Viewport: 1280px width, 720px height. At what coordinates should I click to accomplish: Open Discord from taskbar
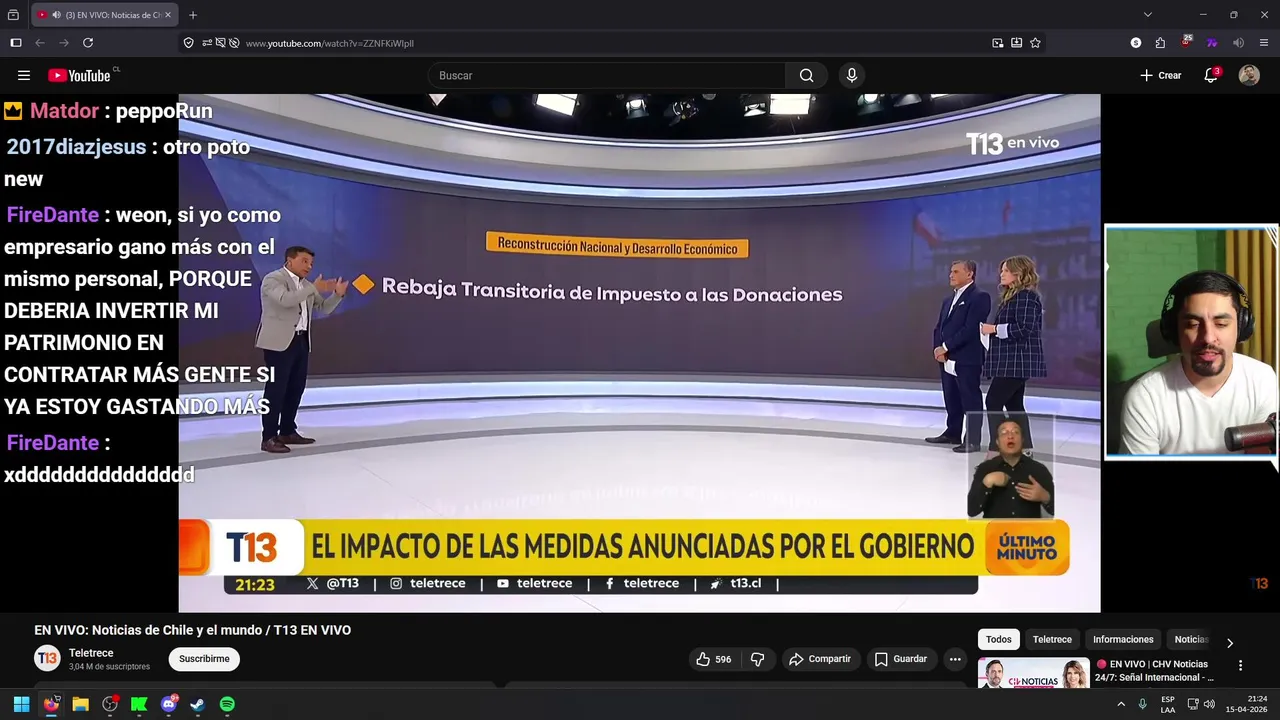pos(168,704)
